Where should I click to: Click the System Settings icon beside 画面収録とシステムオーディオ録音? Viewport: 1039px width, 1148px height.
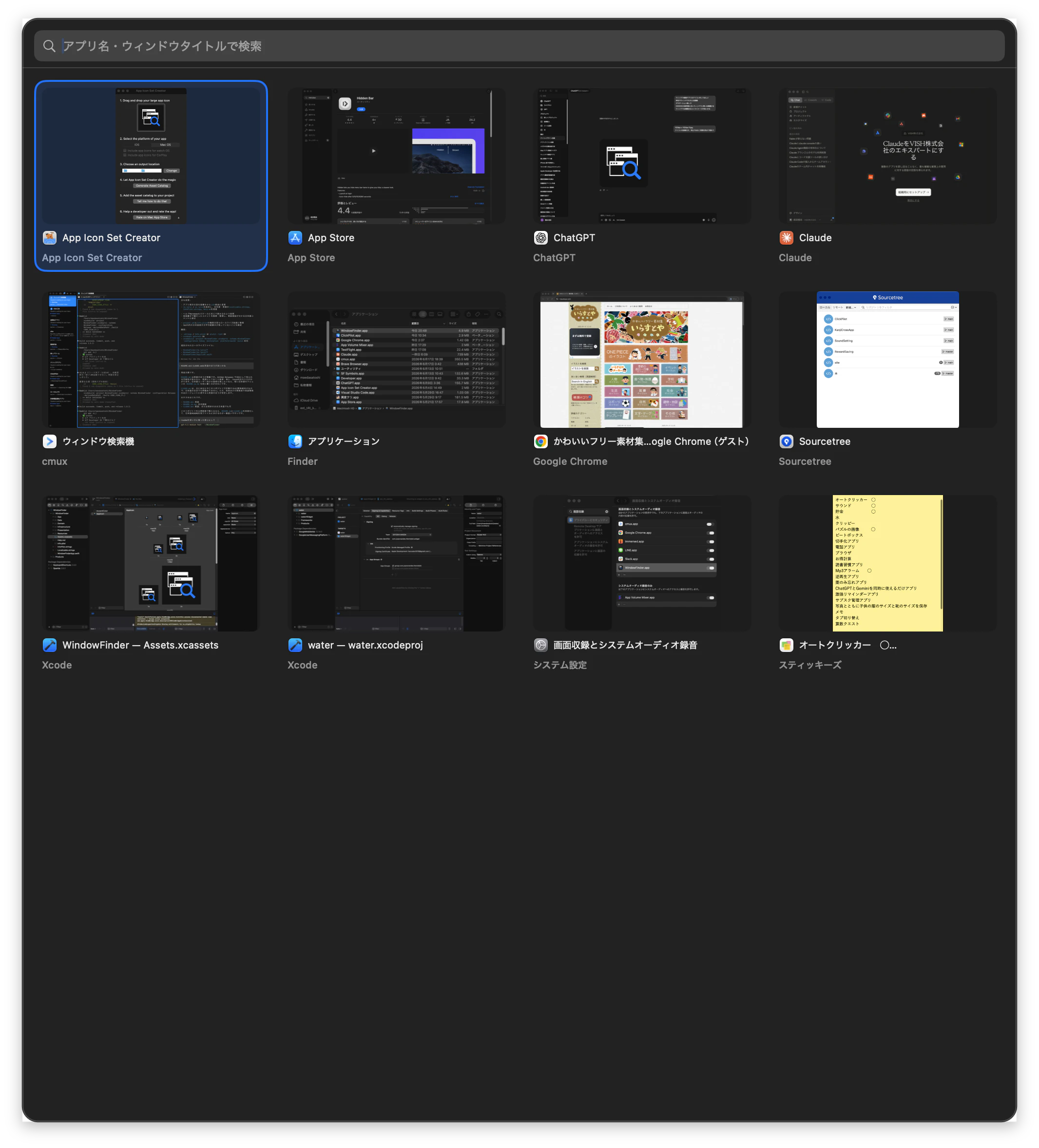click(x=540, y=645)
